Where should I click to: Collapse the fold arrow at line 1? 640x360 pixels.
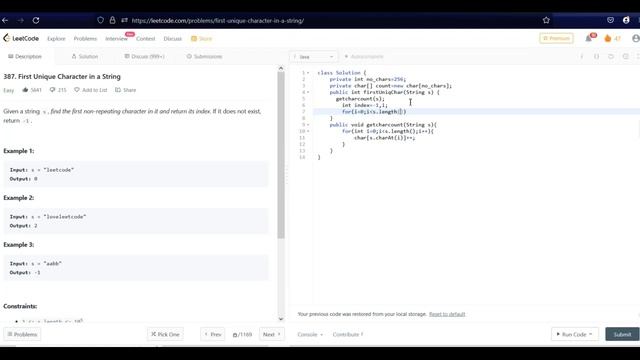click(308, 73)
